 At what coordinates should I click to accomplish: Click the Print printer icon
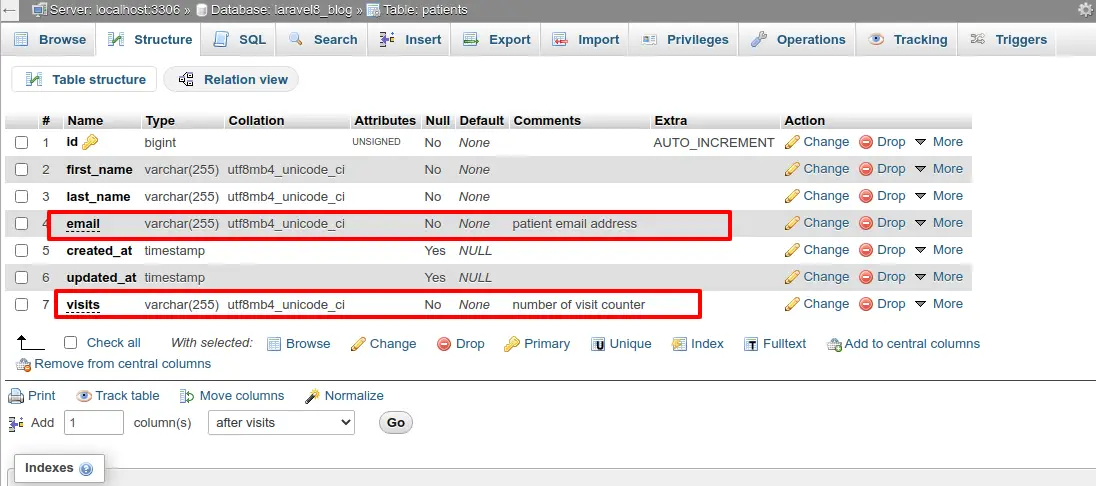tap(16, 396)
